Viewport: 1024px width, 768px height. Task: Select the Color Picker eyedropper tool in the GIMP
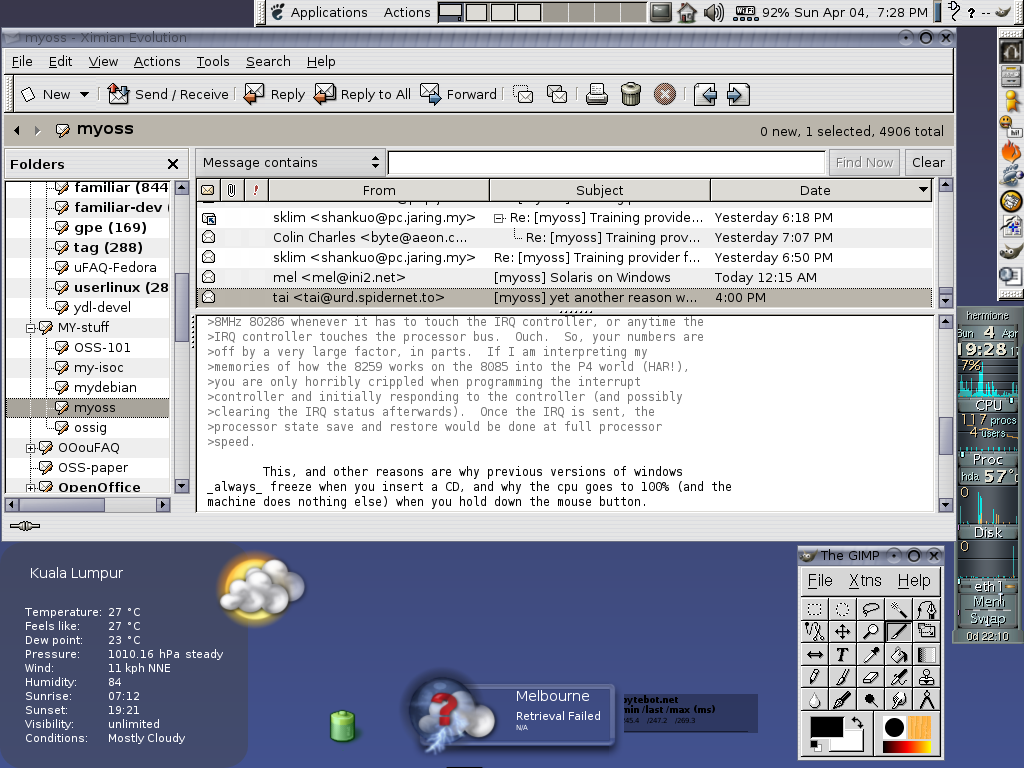pos(871,654)
